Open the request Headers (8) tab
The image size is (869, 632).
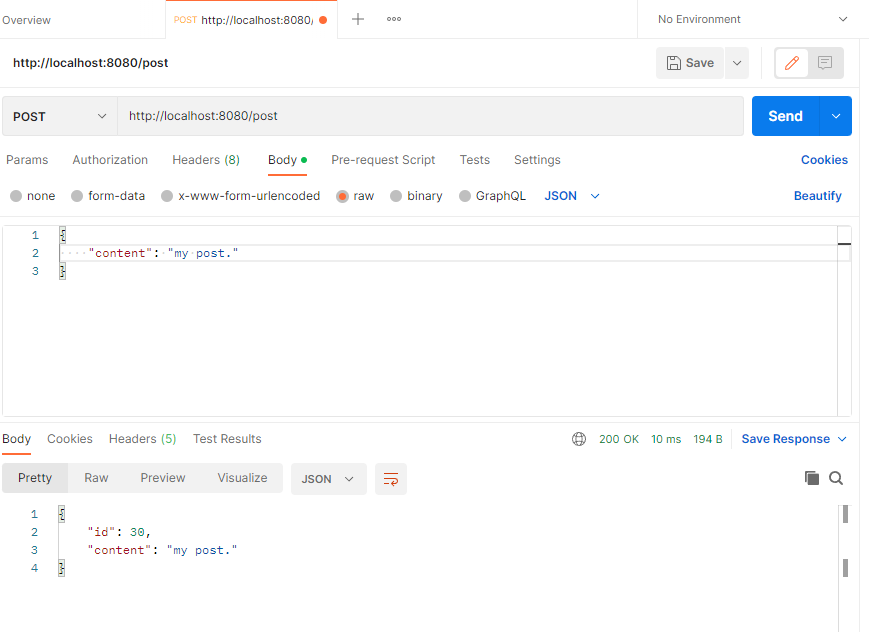(x=206, y=160)
